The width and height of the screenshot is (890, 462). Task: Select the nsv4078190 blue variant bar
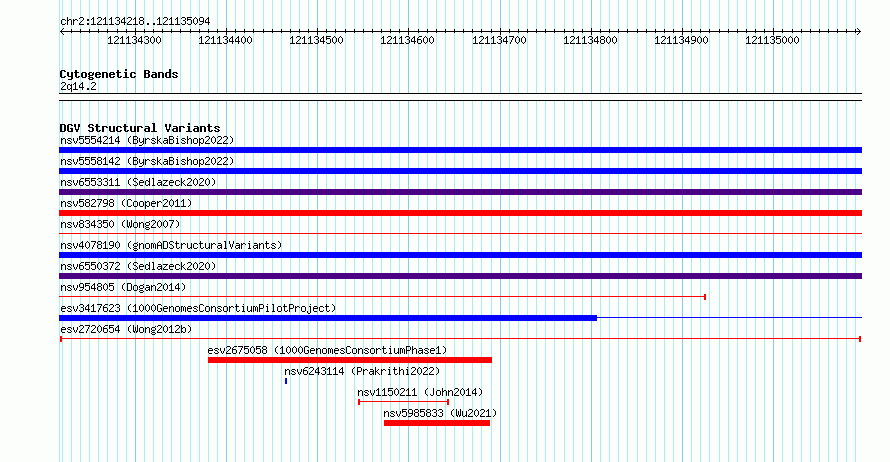[x=460, y=255]
